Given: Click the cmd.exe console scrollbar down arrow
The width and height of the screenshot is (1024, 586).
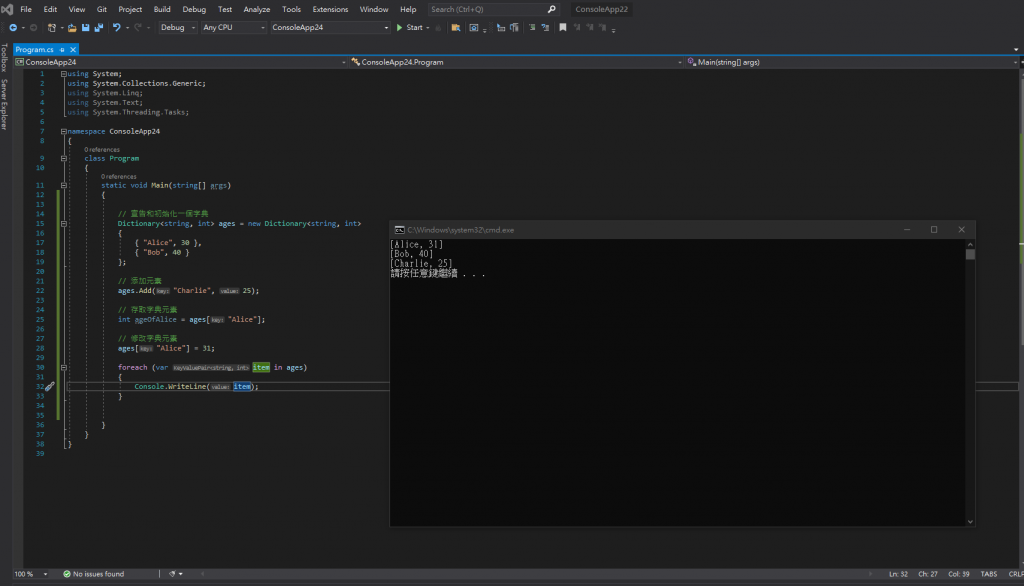Looking at the screenshot, I should [x=970, y=521].
